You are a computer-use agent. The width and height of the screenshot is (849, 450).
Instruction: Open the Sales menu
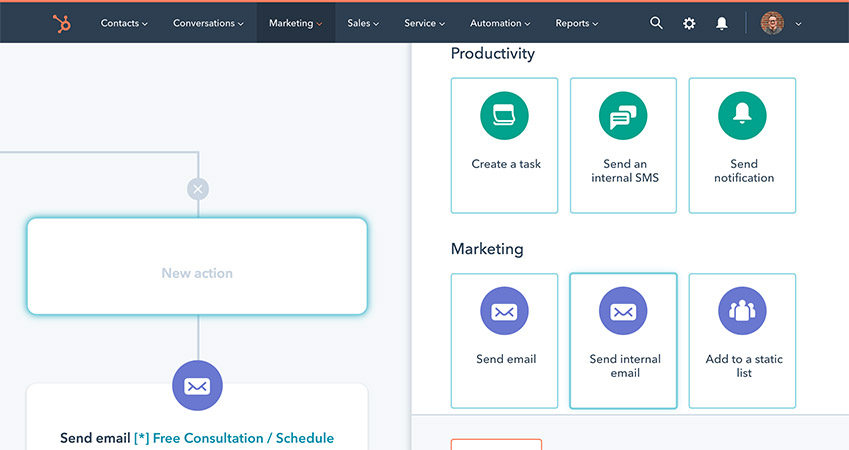(363, 23)
